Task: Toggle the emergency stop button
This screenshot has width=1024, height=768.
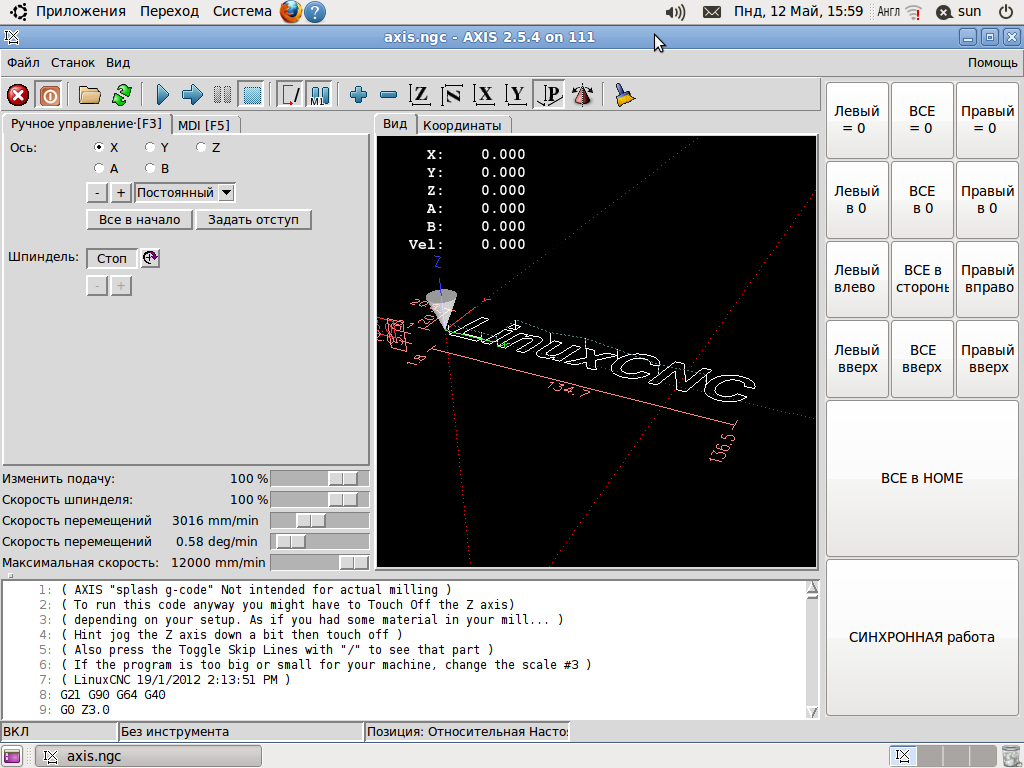Action: (x=18, y=95)
